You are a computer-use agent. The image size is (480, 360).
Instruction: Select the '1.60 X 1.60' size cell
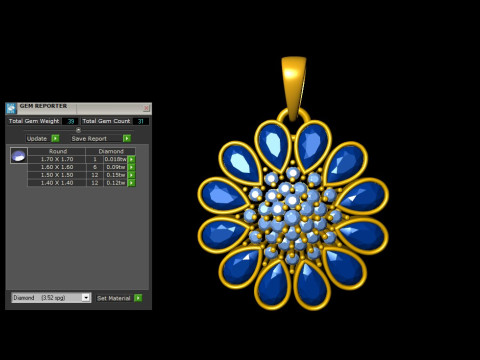(x=57, y=167)
